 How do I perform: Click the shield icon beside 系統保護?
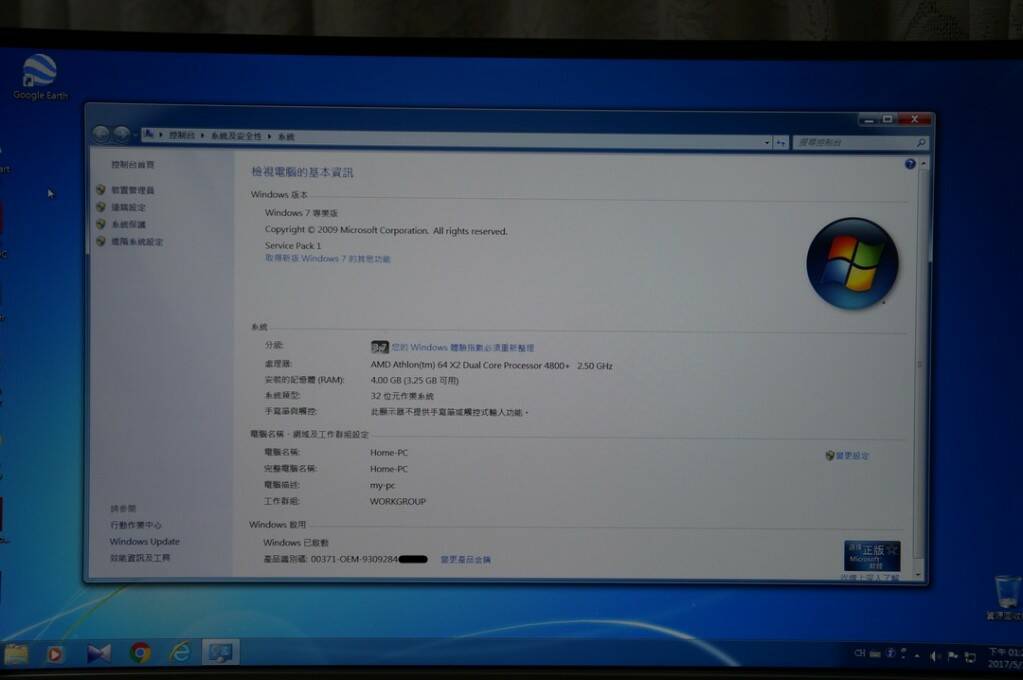click(100, 224)
